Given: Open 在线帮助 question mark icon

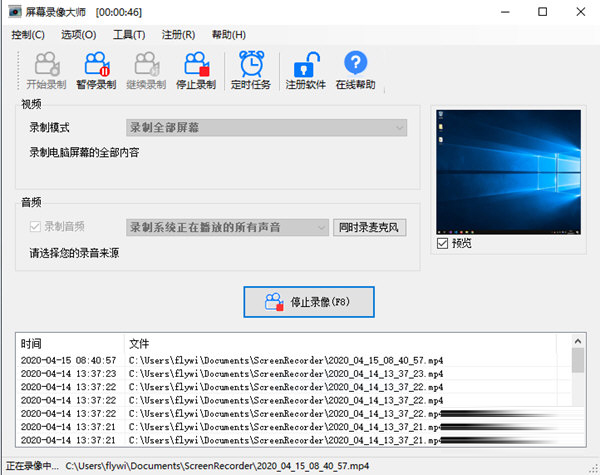Looking at the screenshot, I should (x=355, y=70).
